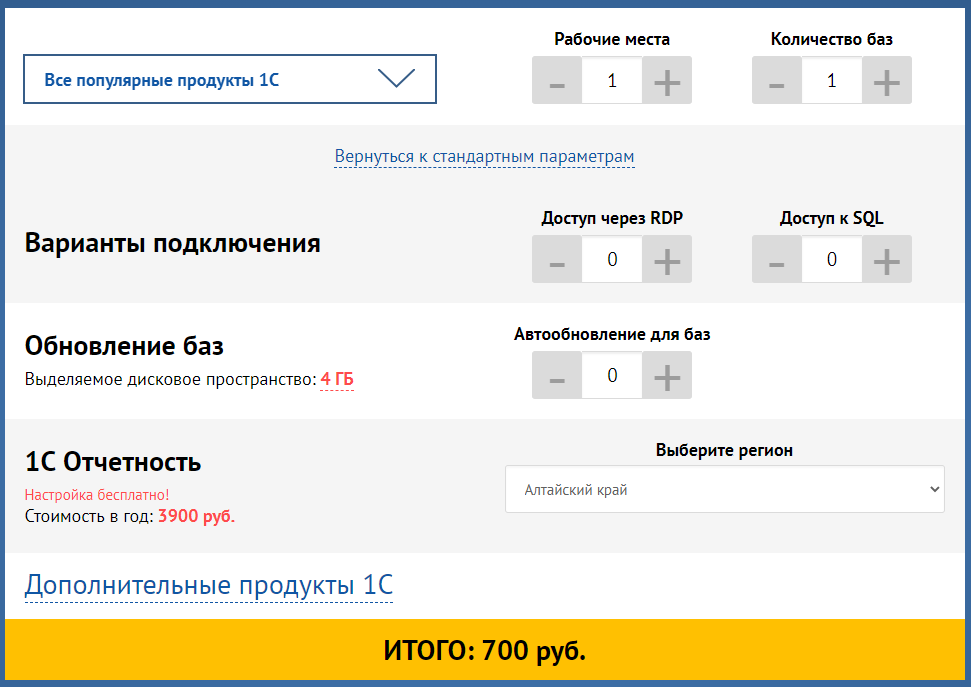Increase the Количество баз value
The image size is (971, 687).
coord(886,80)
